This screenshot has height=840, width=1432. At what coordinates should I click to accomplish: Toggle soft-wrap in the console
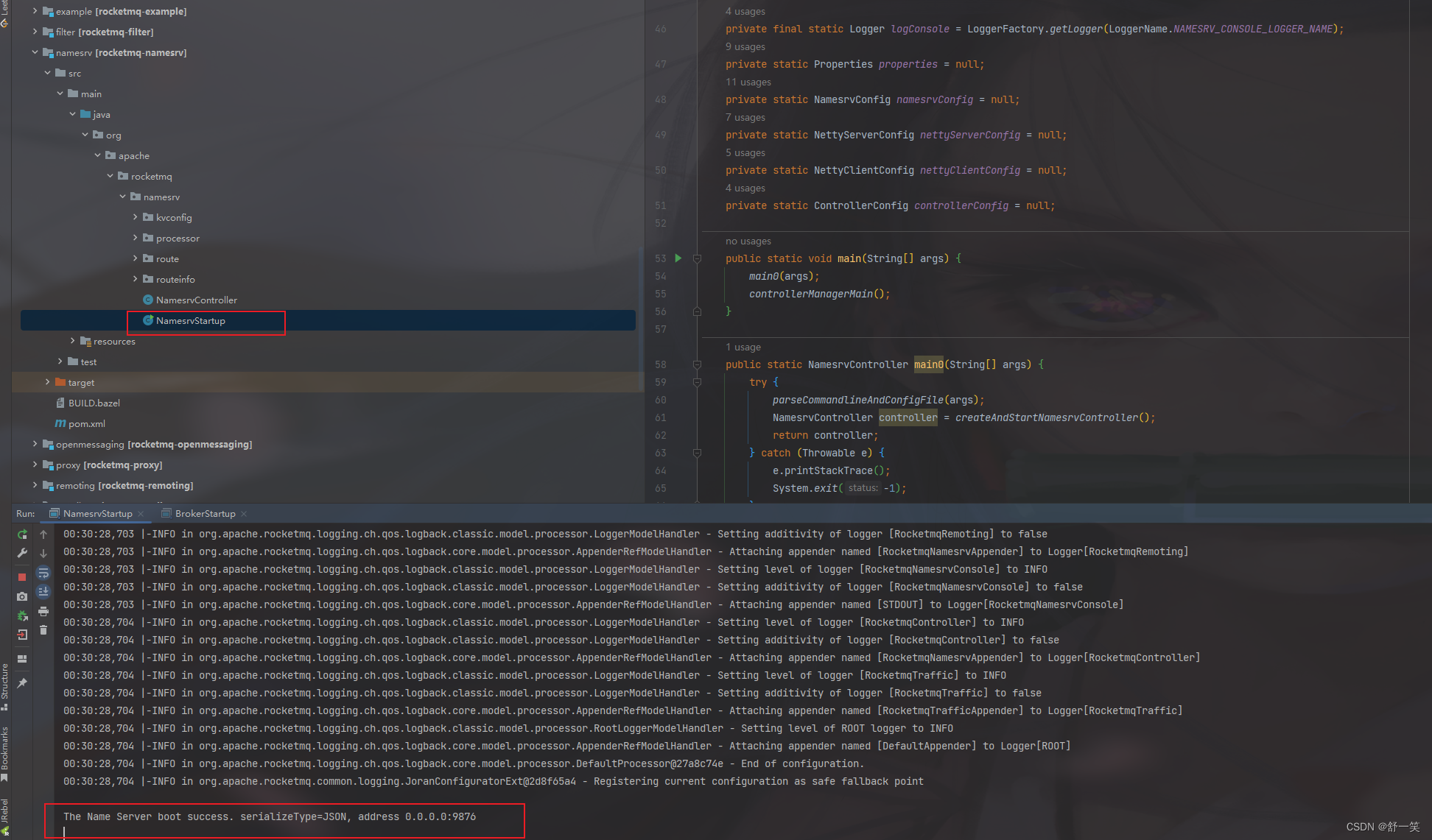tap(43, 573)
